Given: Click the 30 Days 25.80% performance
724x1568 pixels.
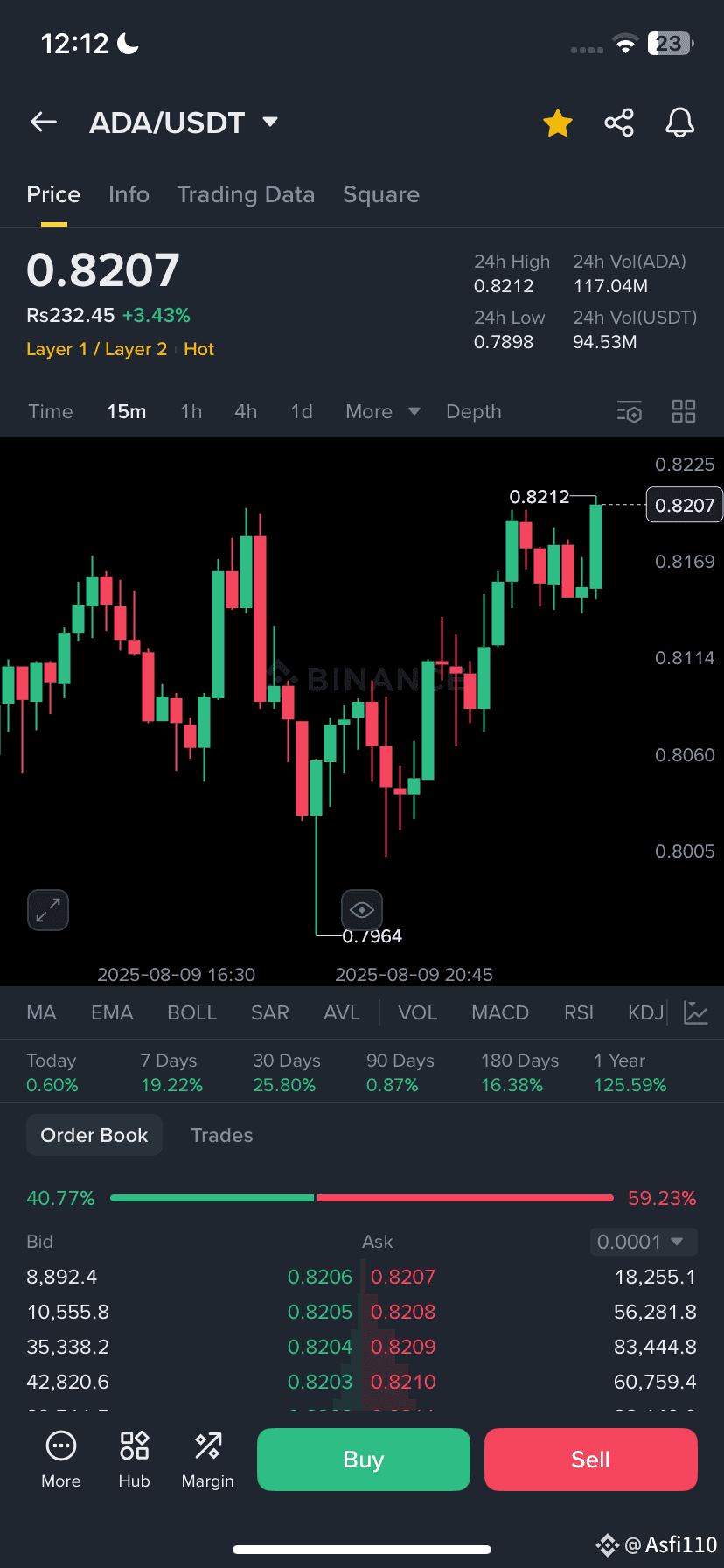Looking at the screenshot, I should click(x=287, y=1073).
